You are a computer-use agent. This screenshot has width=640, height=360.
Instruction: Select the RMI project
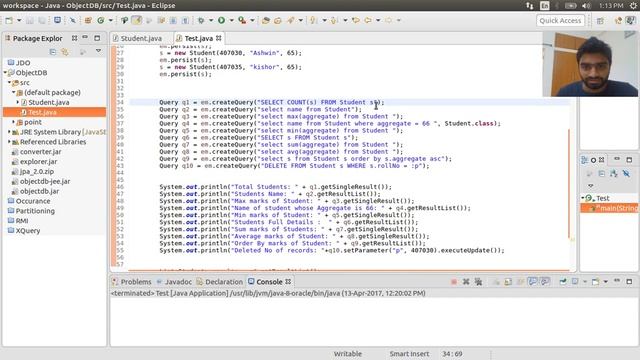coord(18,221)
